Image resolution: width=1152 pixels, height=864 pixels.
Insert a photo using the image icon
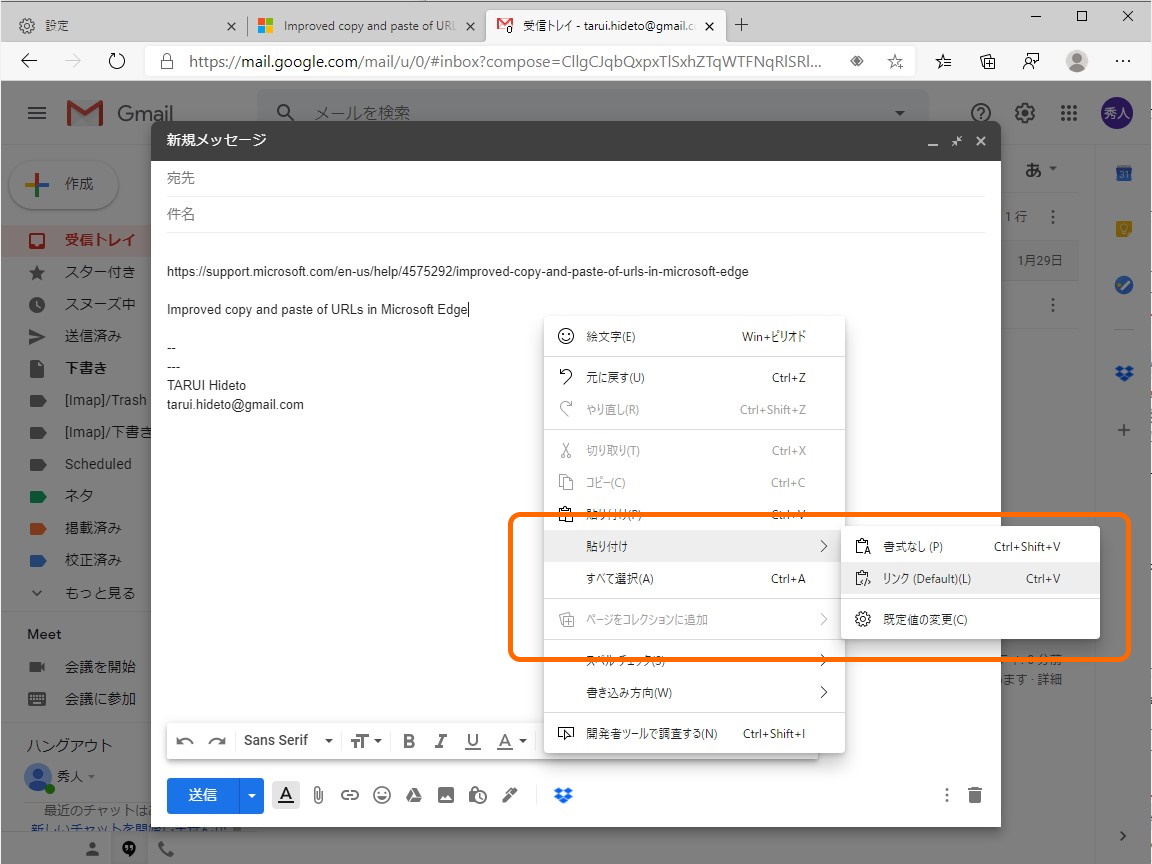[446, 794]
